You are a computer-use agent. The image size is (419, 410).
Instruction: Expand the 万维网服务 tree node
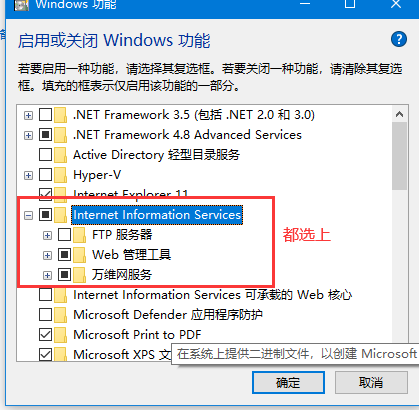47,275
